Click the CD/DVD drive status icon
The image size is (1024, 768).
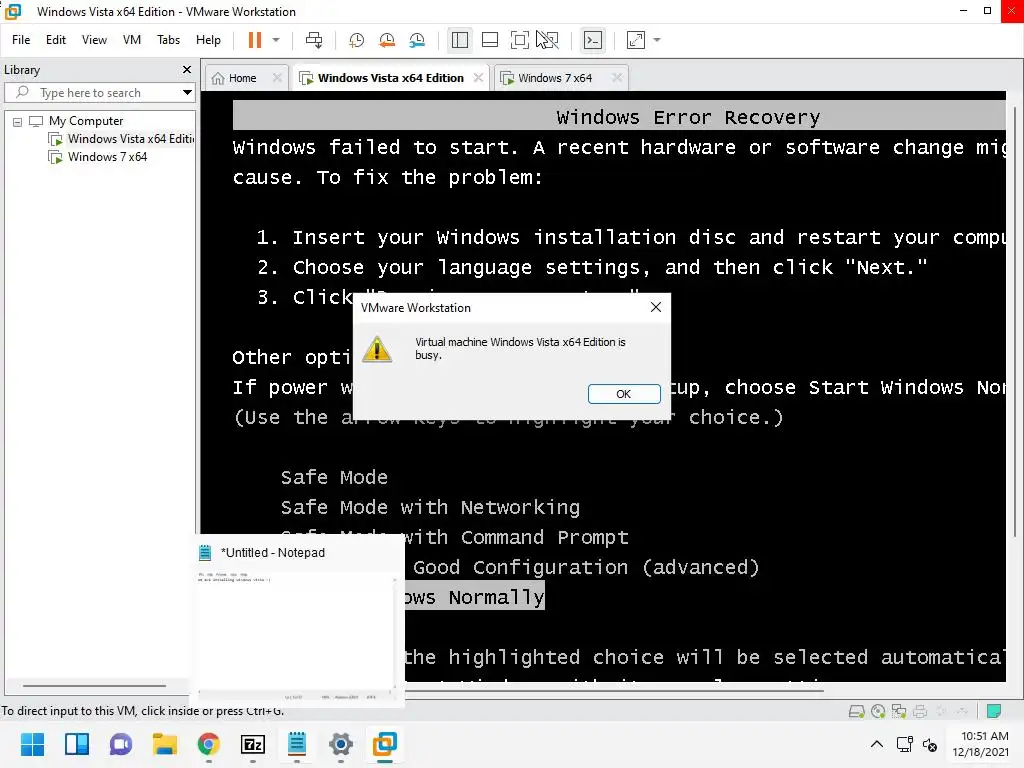(x=878, y=712)
